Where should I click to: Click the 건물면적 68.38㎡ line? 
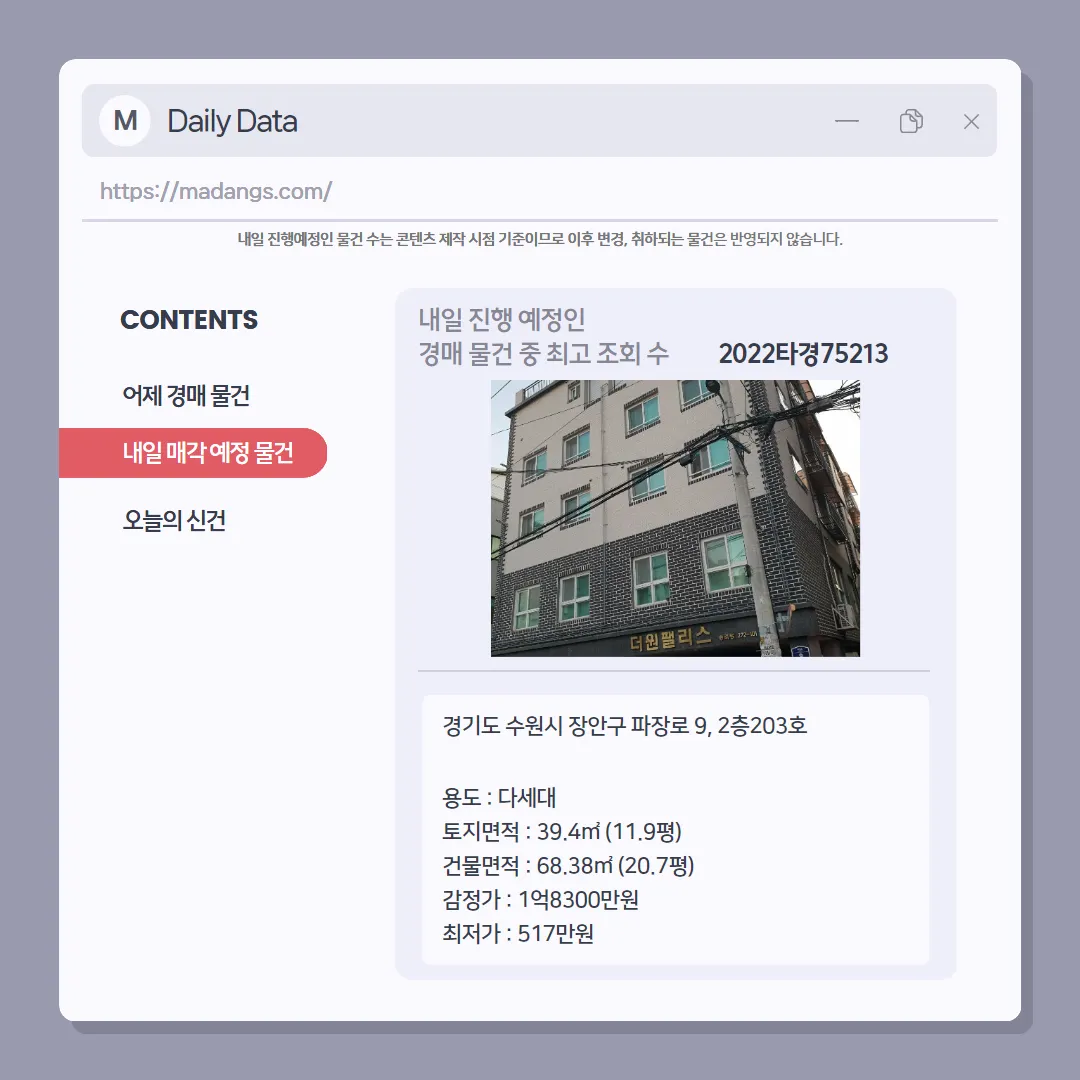(x=568, y=865)
